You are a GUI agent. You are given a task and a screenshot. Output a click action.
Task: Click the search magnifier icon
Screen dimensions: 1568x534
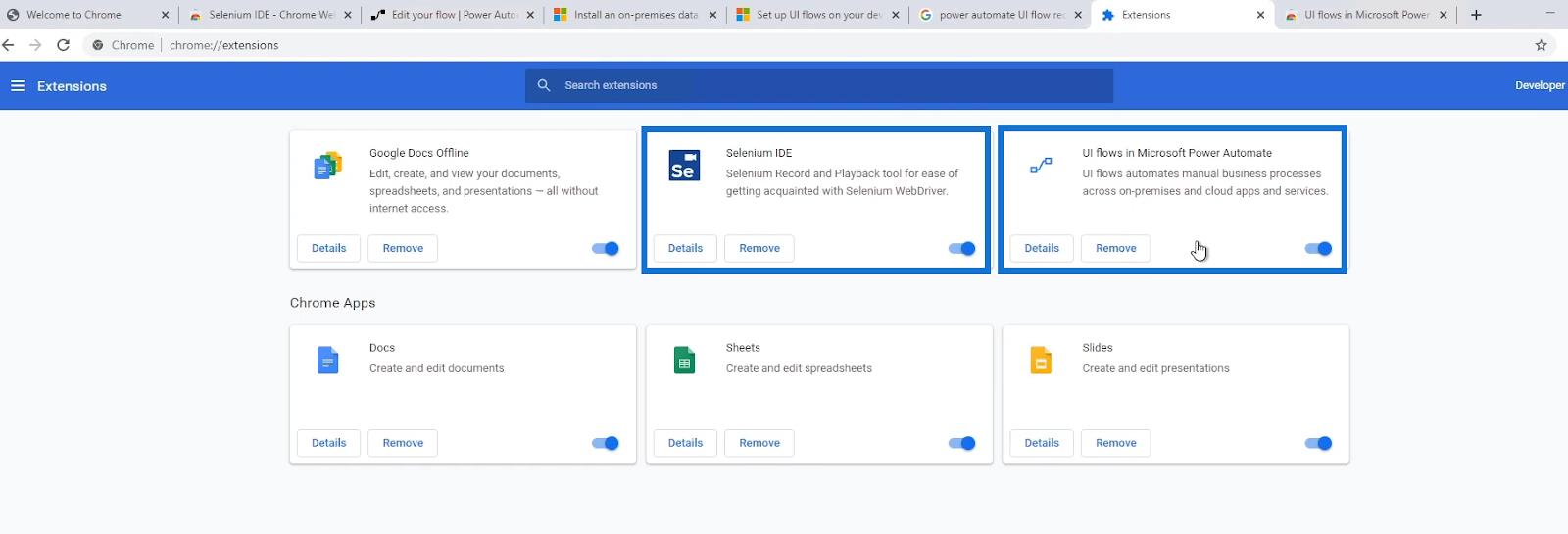pyautogui.click(x=544, y=85)
